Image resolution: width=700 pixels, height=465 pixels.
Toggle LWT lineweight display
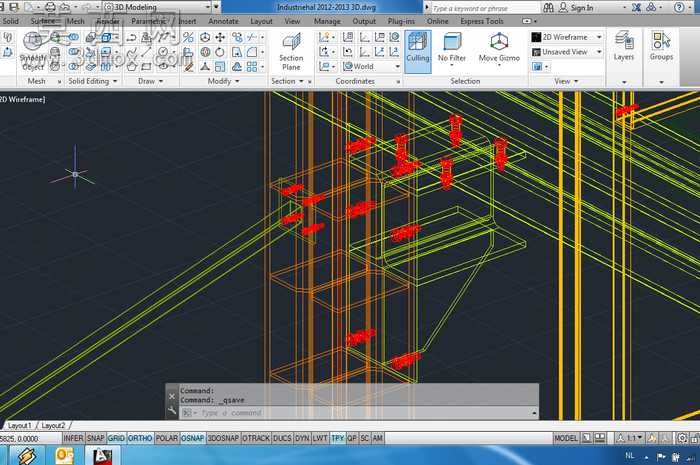click(320, 438)
